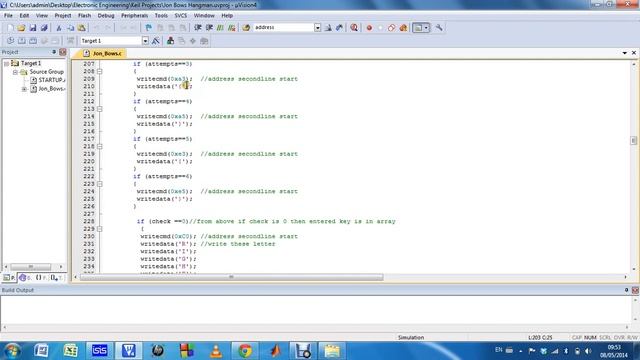Click the Copy toolbar icon
This screenshot has width=640, height=360.
pos(70,28)
